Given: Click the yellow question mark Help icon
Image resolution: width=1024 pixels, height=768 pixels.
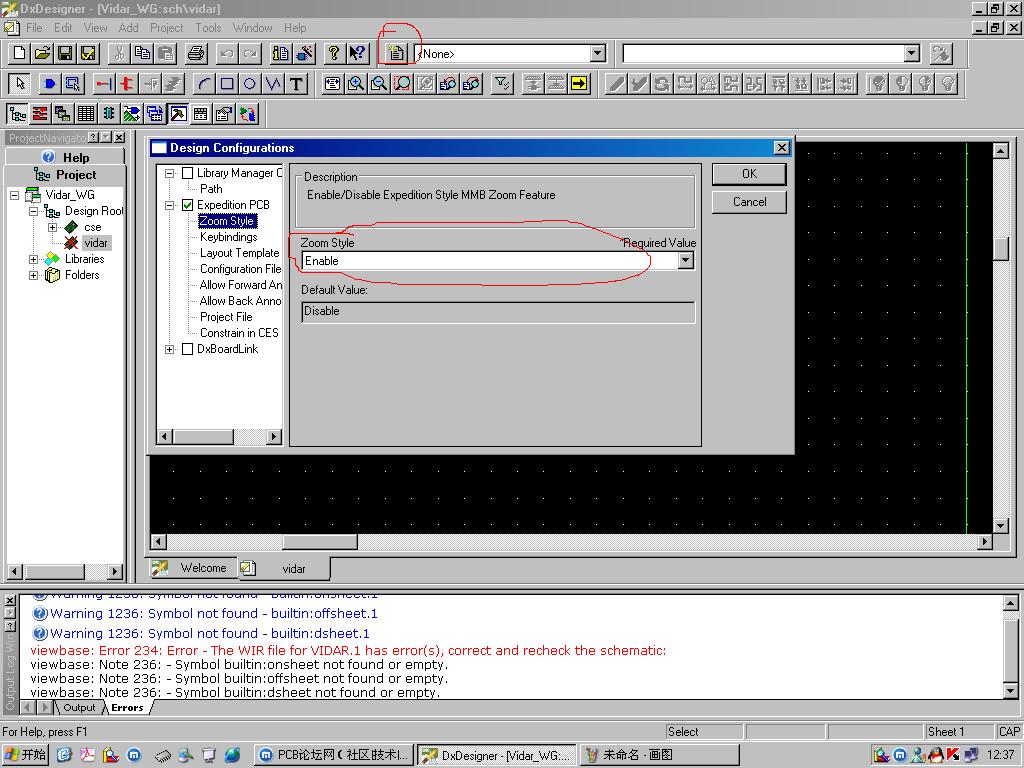Looking at the screenshot, I should (x=334, y=53).
